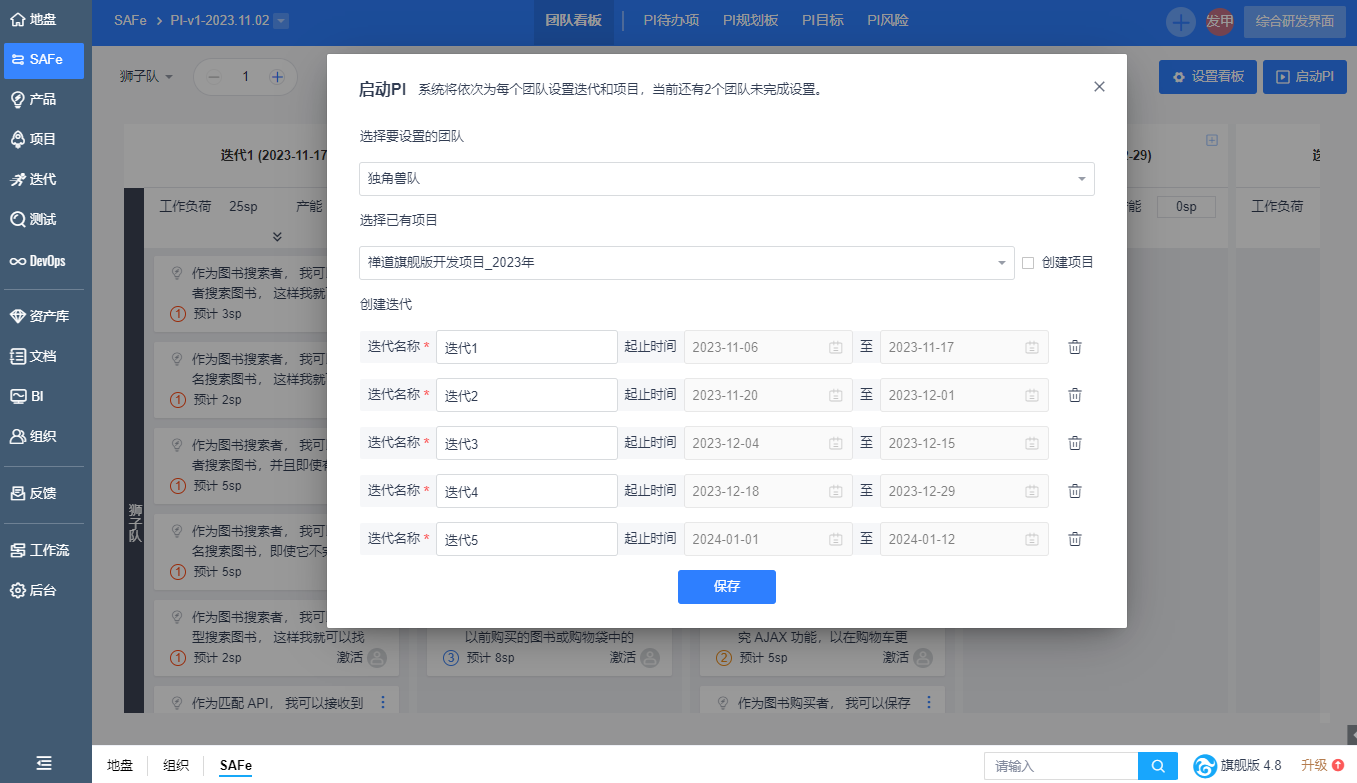Open the 禅道旗舰版开发项目_2023年 project dropdown
The image size is (1357, 783).
point(686,263)
